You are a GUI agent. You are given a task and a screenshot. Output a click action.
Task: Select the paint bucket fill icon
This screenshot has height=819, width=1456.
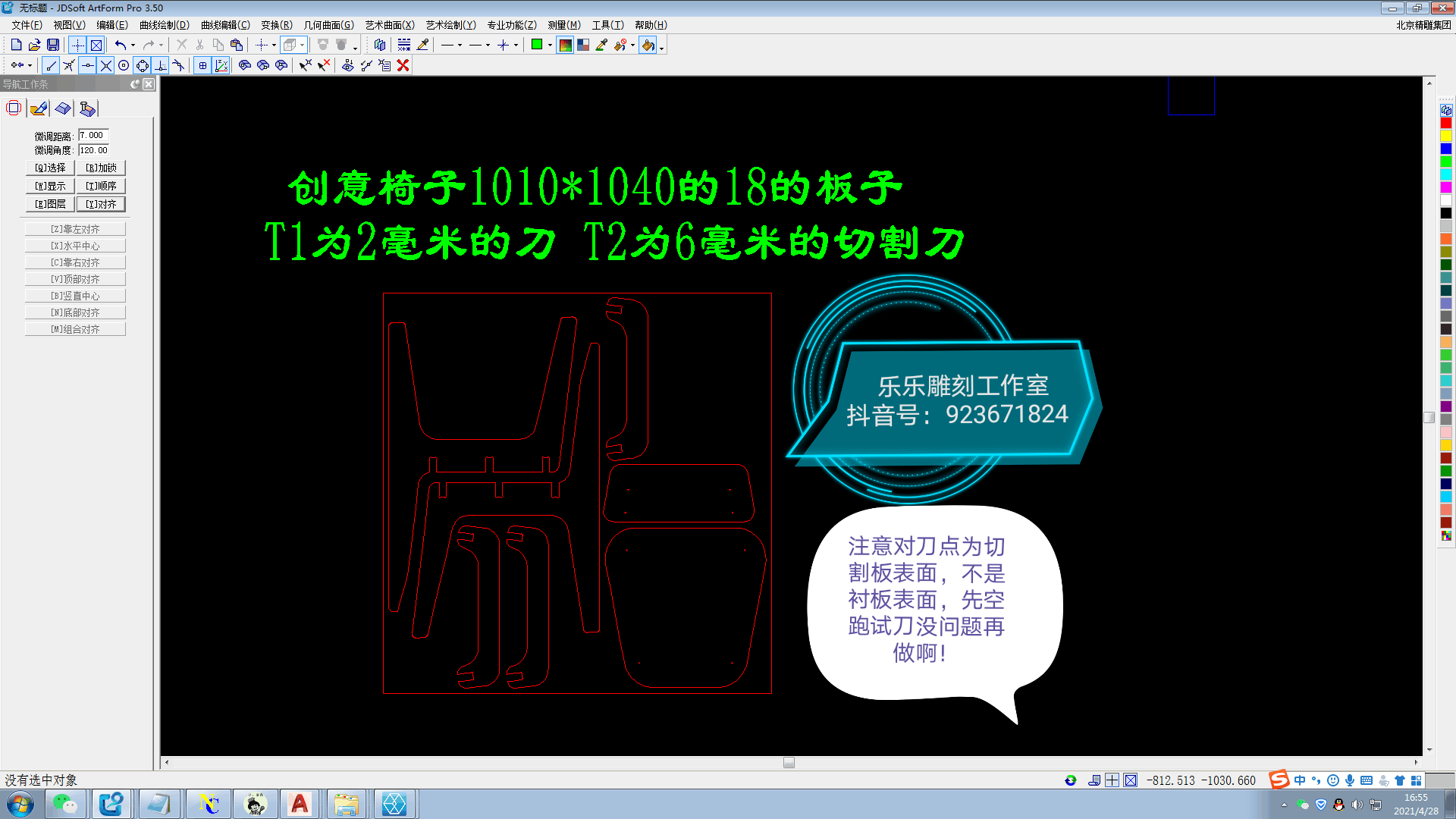[x=648, y=45]
